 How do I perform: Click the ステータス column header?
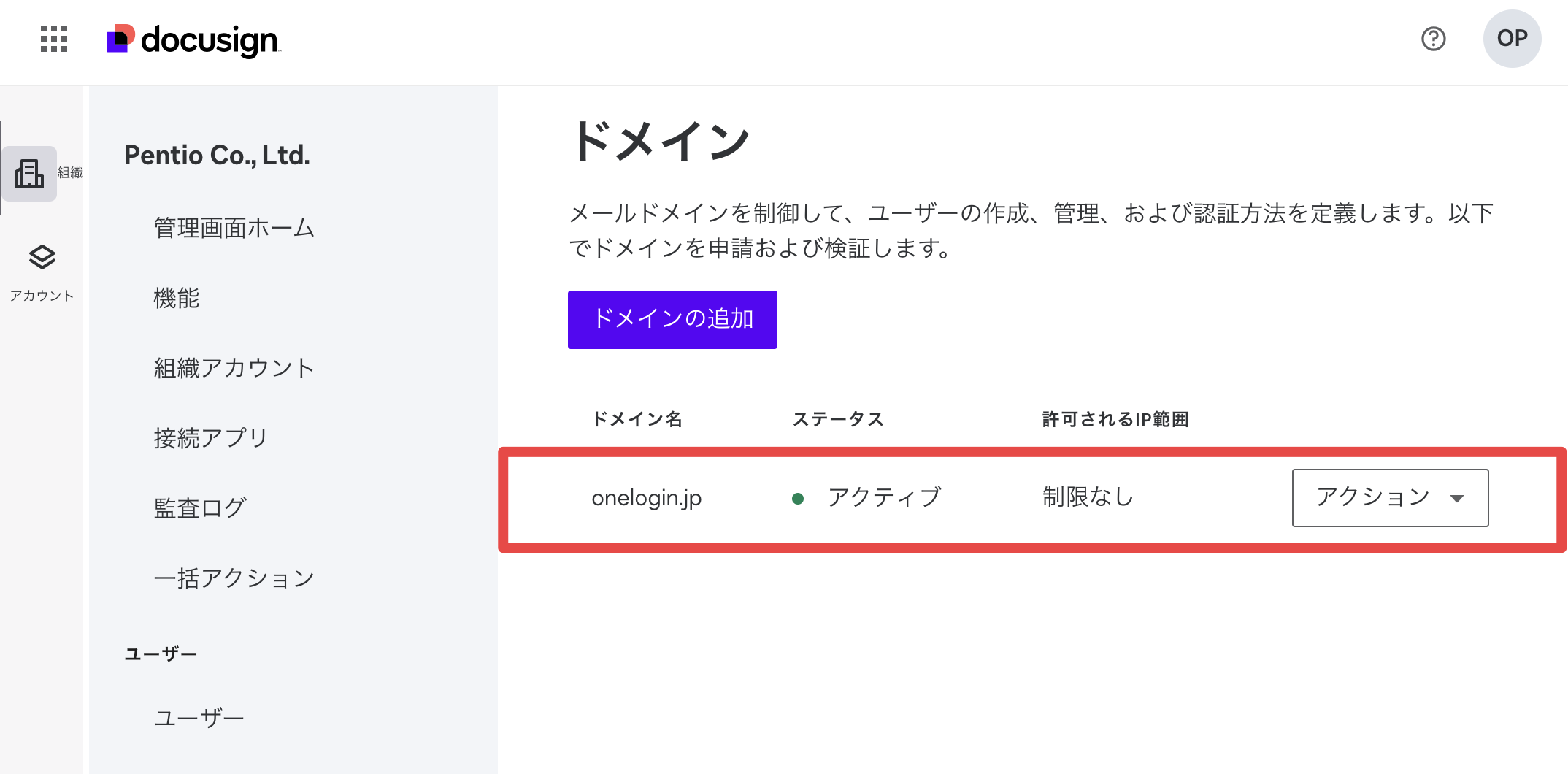point(838,419)
